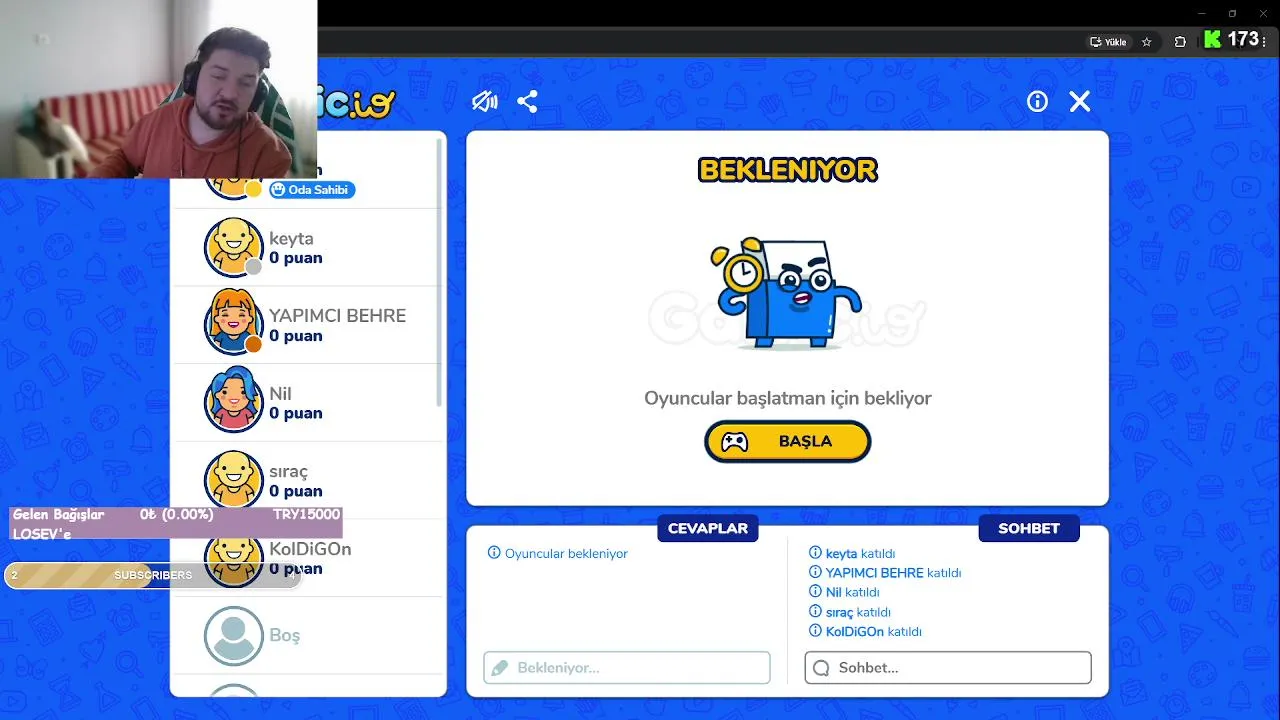Screen dimensions: 1280x720
Task: Open the browser three-dot menu
Action: point(1265,42)
